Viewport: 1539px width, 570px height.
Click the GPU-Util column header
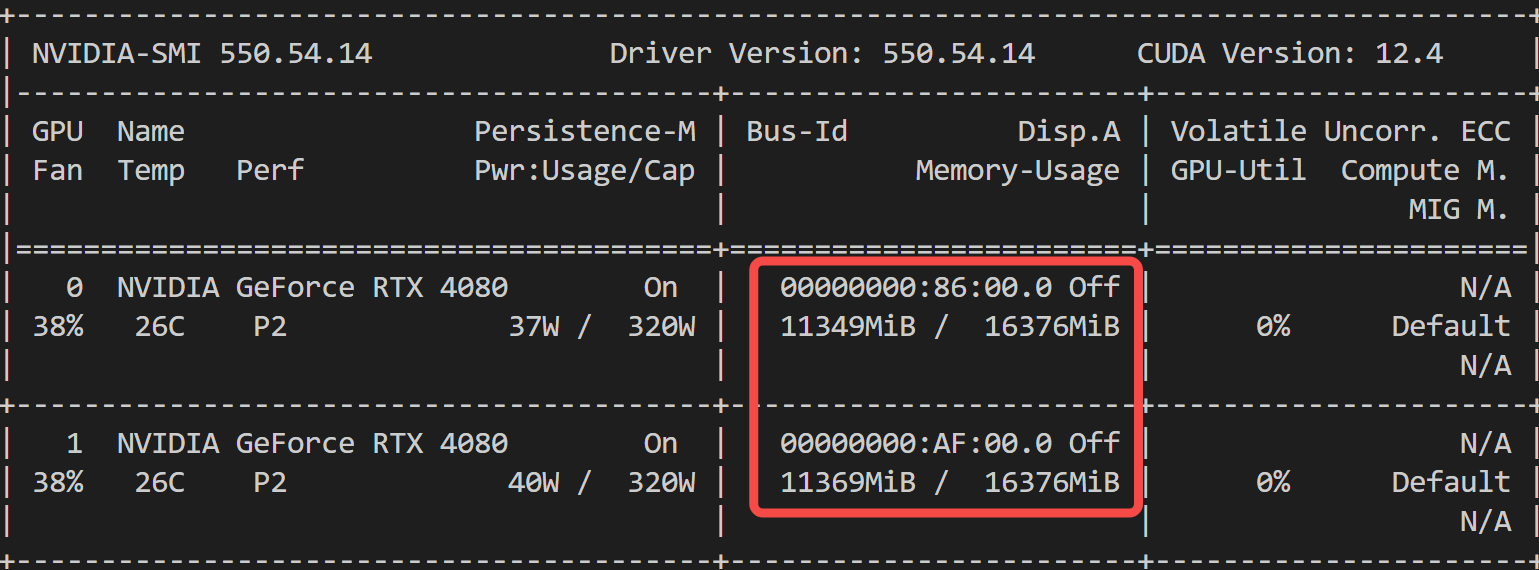[1238, 170]
